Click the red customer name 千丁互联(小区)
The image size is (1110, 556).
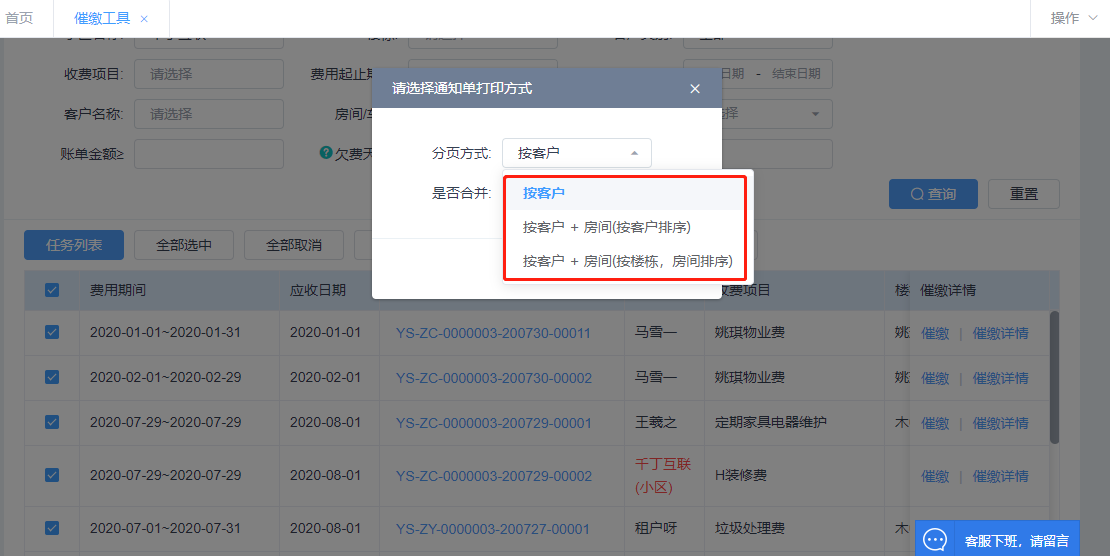coord(663,475)
